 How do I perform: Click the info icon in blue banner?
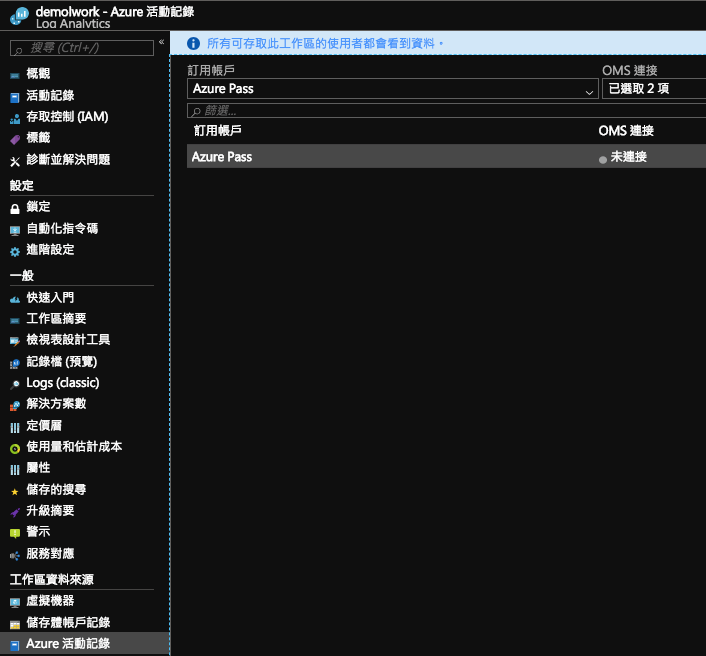193,44
